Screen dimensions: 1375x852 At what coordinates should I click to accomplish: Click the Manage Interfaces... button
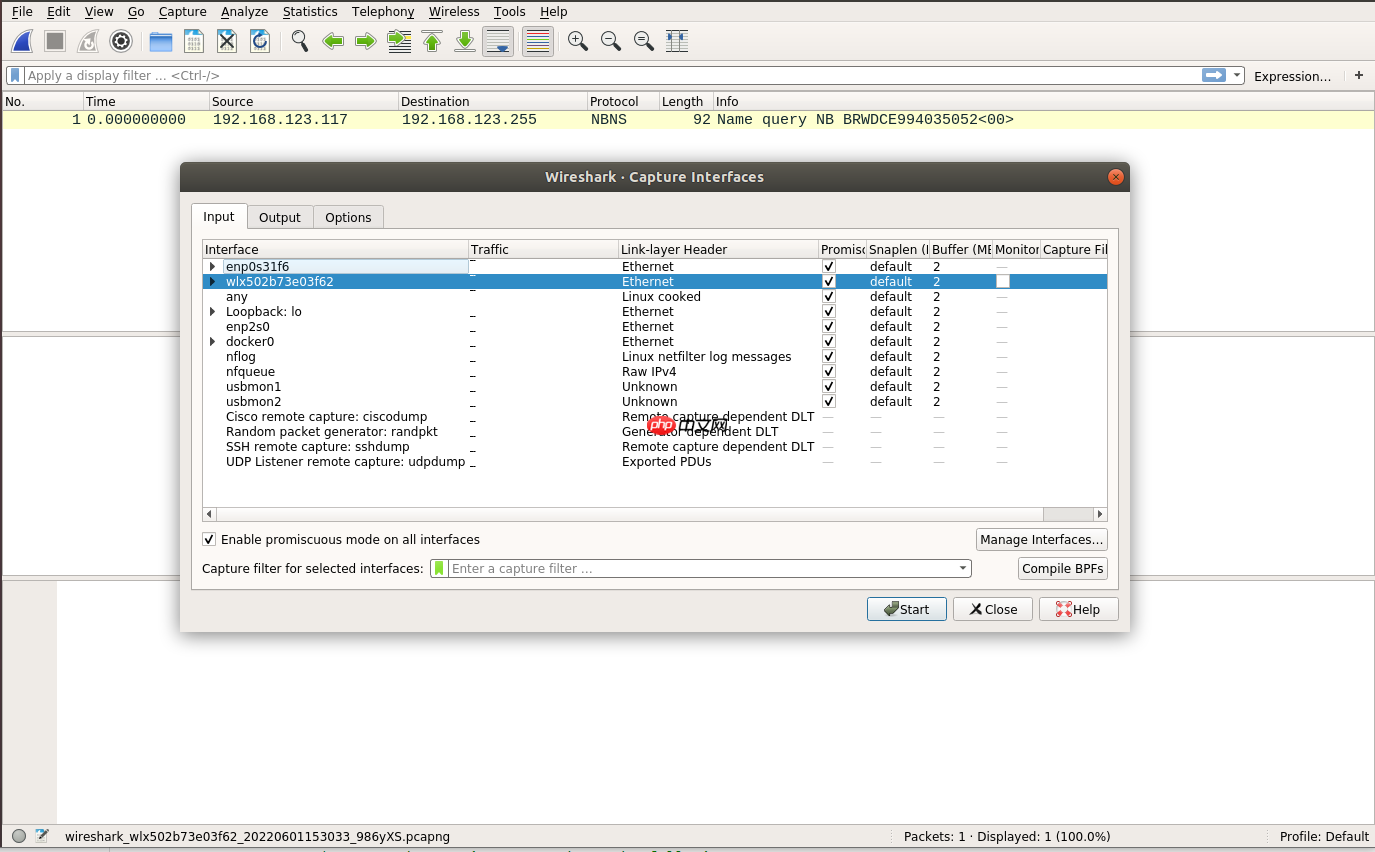click(x=1042, y=539)
